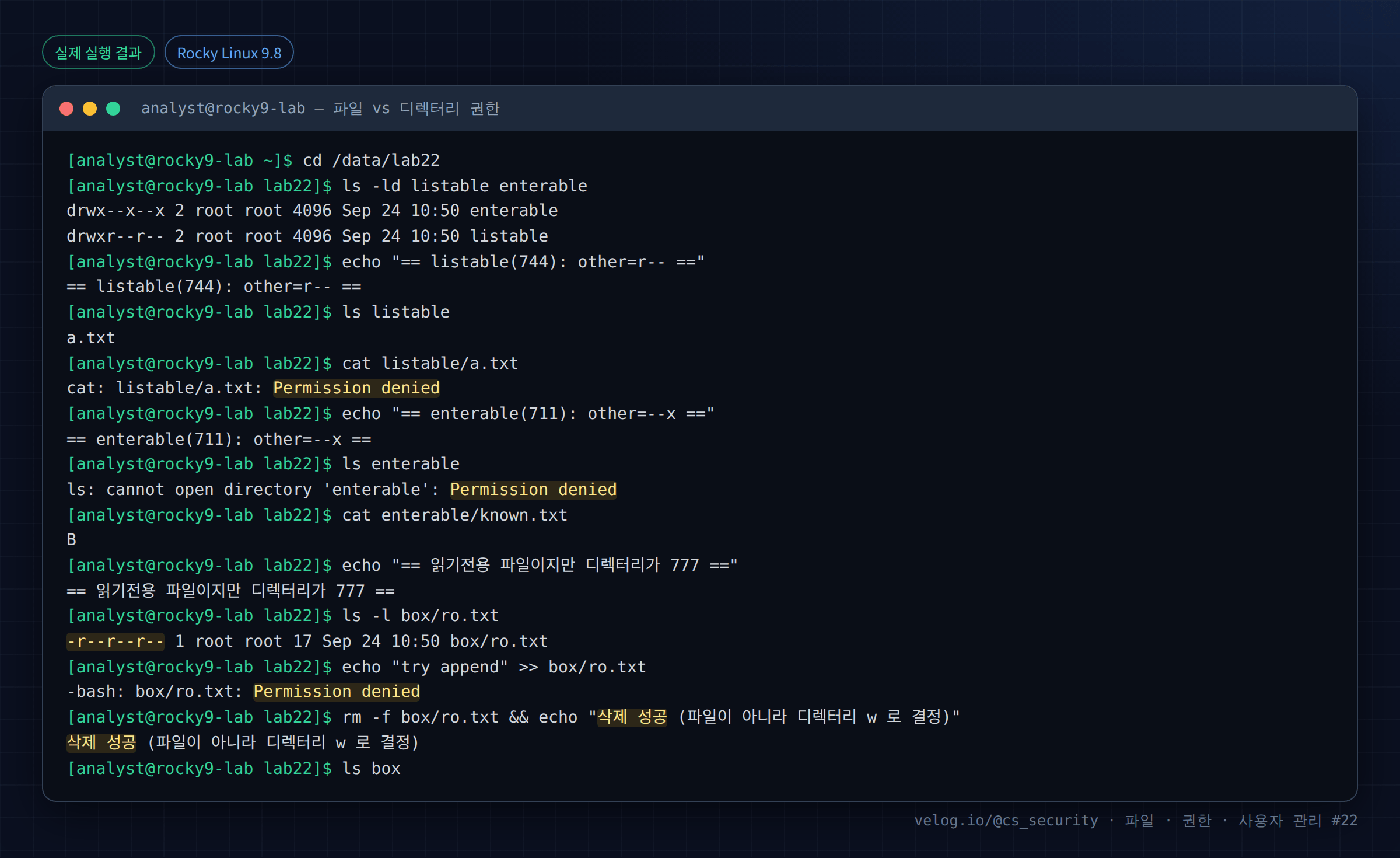Click the terminal title 'analyst@rocky9-lab — 파일 vs 디렉터리 권한'
The image size is (1400, 858).
point(320,109)
